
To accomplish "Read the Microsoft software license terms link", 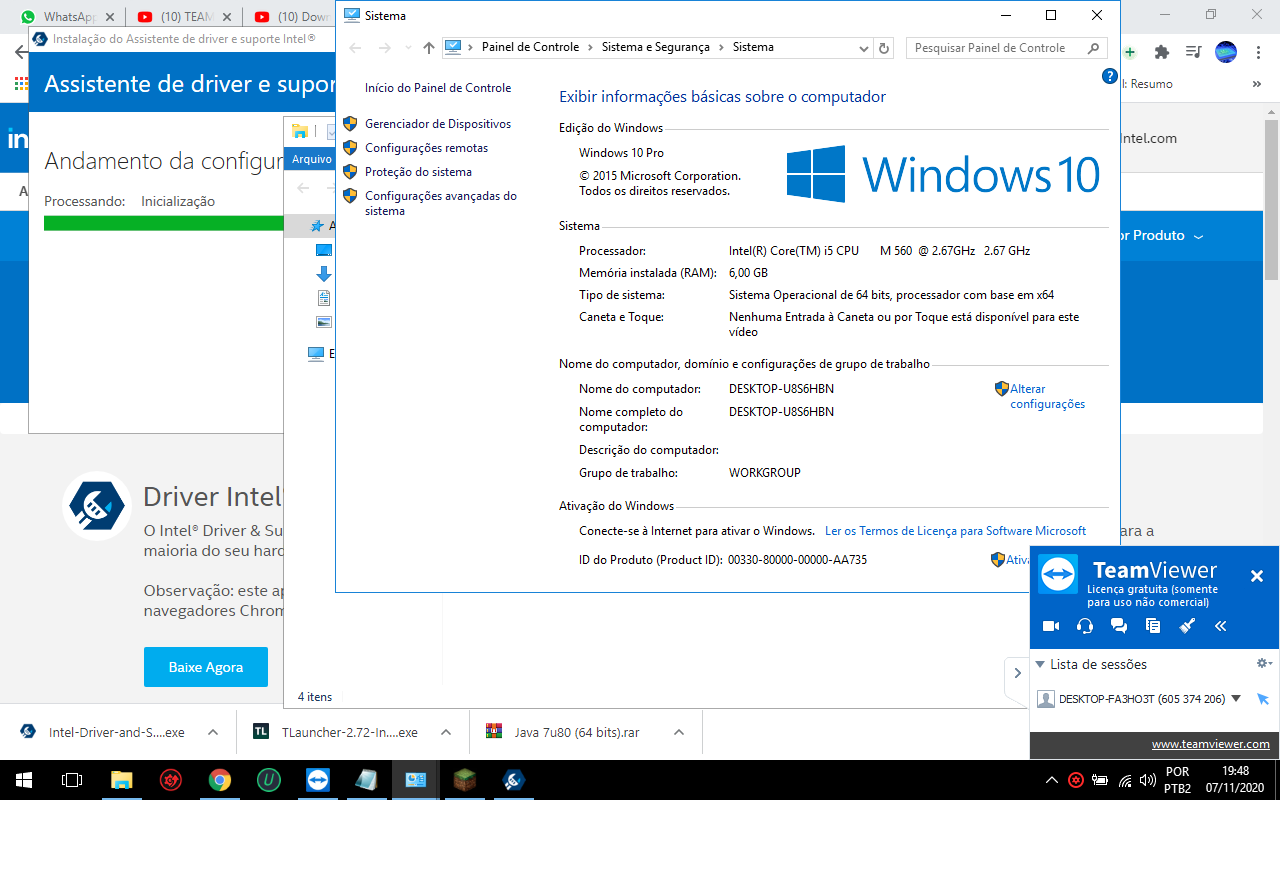I will (955, 531).
